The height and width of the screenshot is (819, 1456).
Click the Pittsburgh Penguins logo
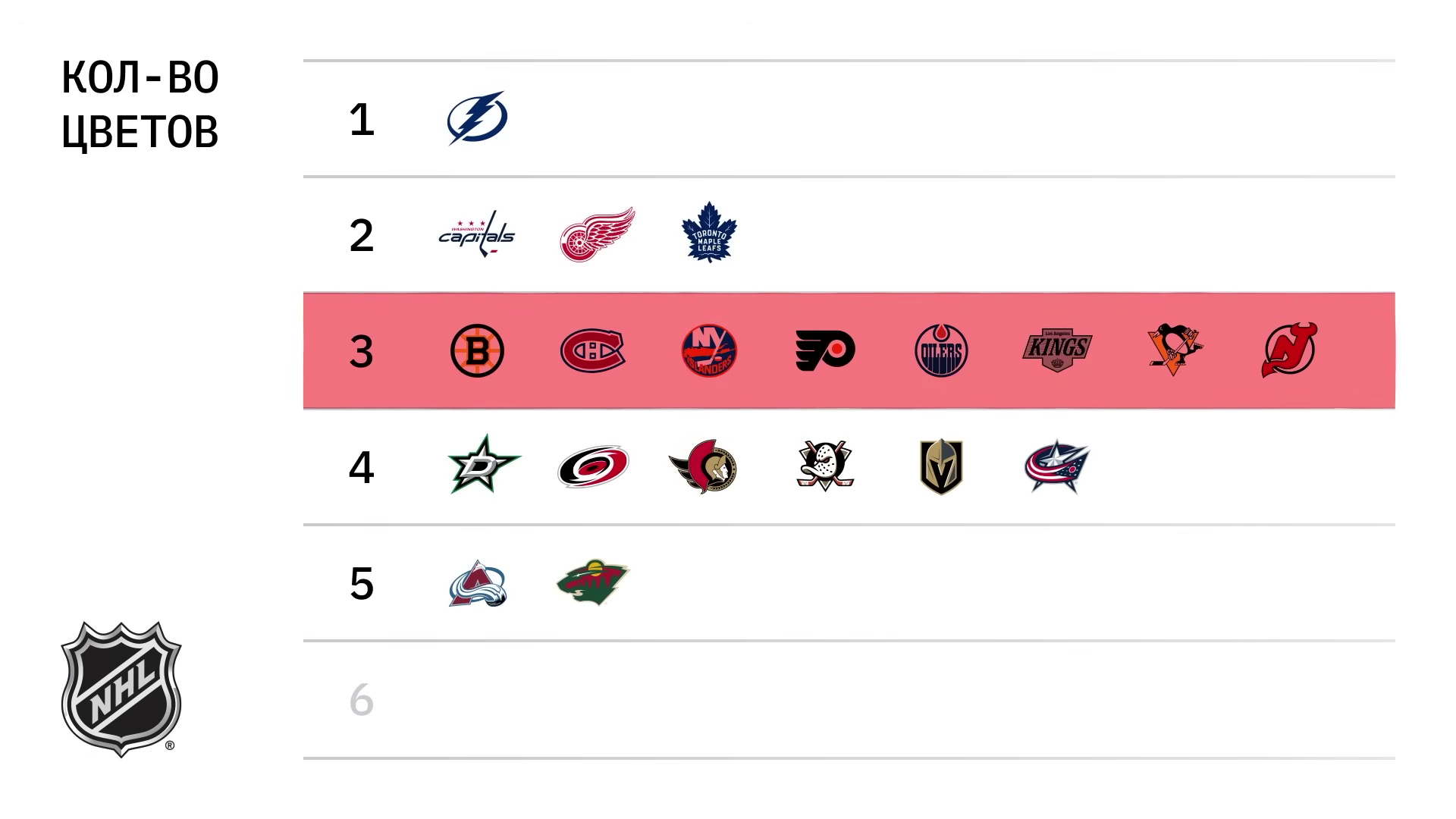click(x=1174, y=350)
